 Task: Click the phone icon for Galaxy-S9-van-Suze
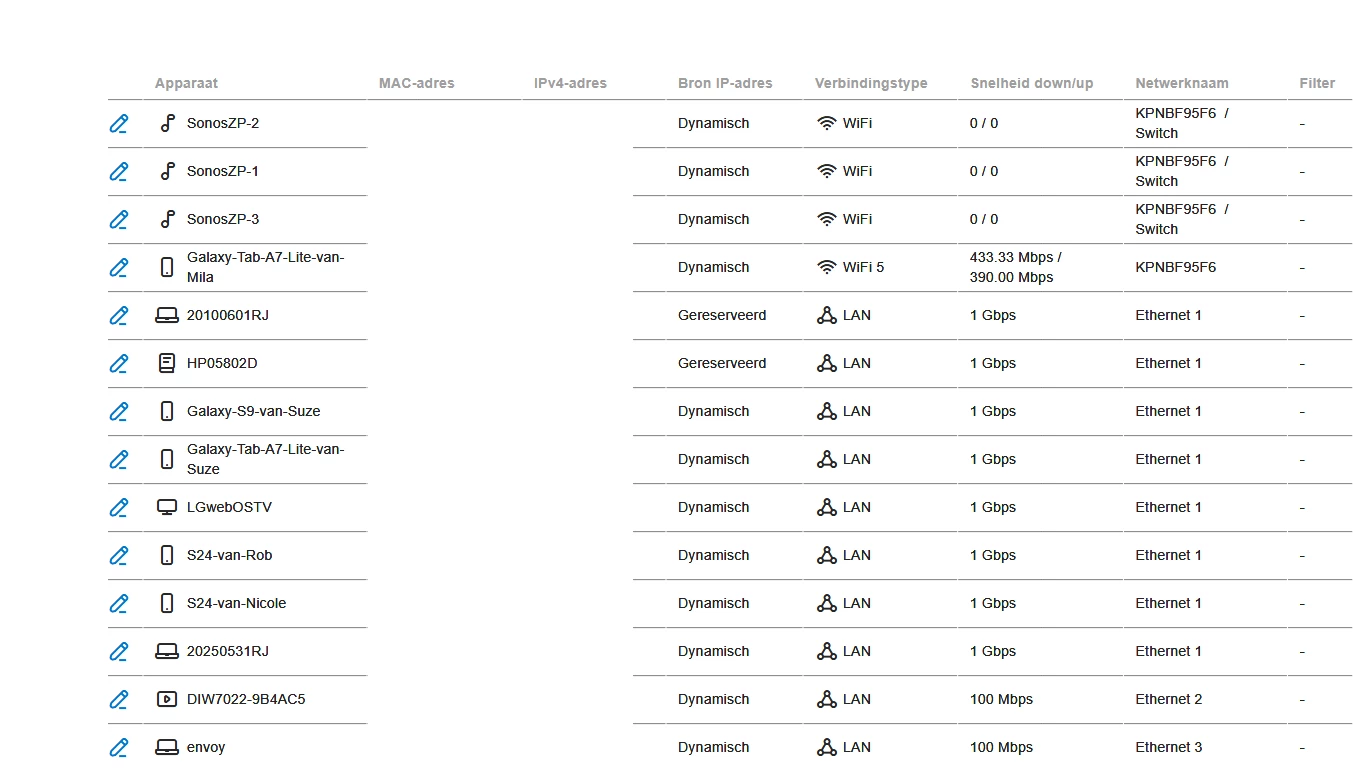pos(167,411)
